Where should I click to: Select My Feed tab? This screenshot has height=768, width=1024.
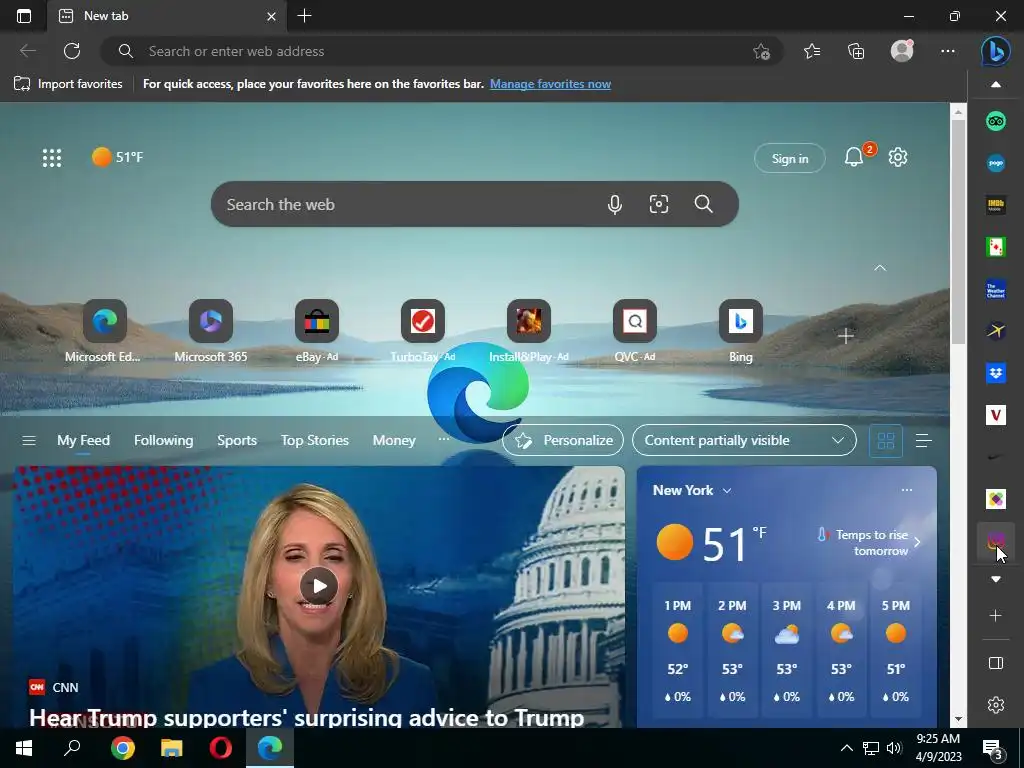[83, 440]
